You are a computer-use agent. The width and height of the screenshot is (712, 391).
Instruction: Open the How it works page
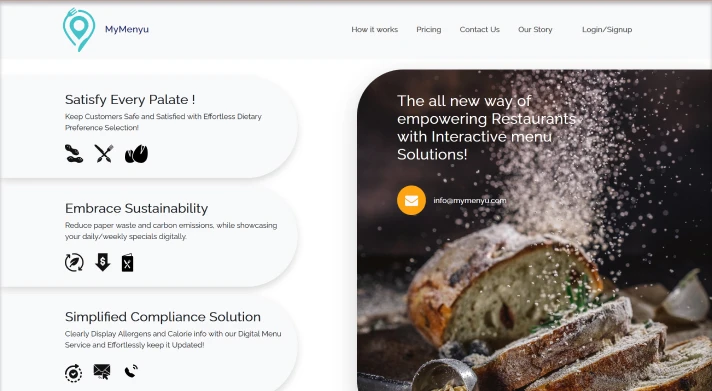pos(375,30)
